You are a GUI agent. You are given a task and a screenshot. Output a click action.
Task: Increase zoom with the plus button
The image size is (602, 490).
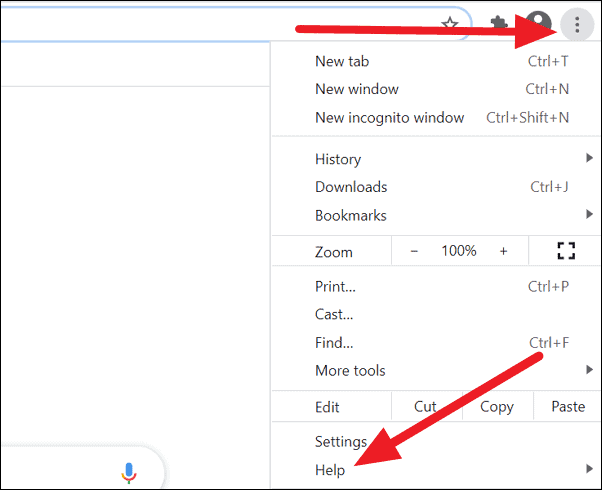point(503,252)
